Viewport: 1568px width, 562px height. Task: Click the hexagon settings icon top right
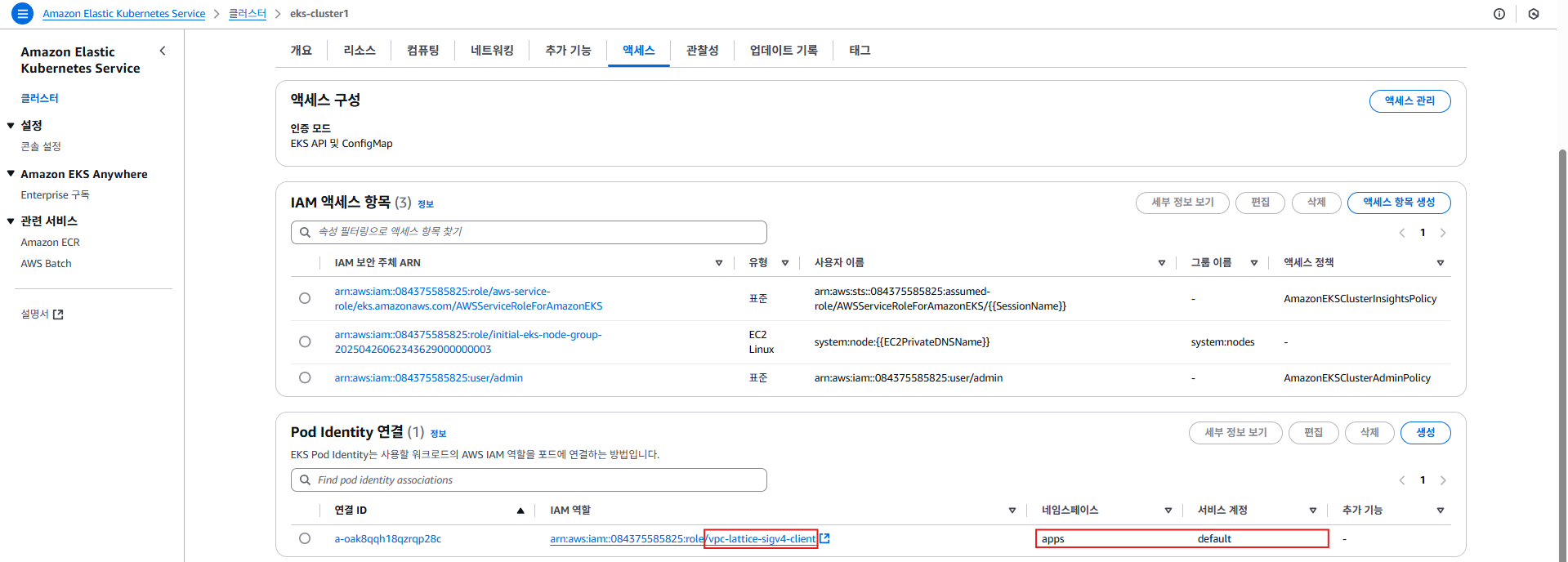pyautogui.click(x=1534, y=14)
